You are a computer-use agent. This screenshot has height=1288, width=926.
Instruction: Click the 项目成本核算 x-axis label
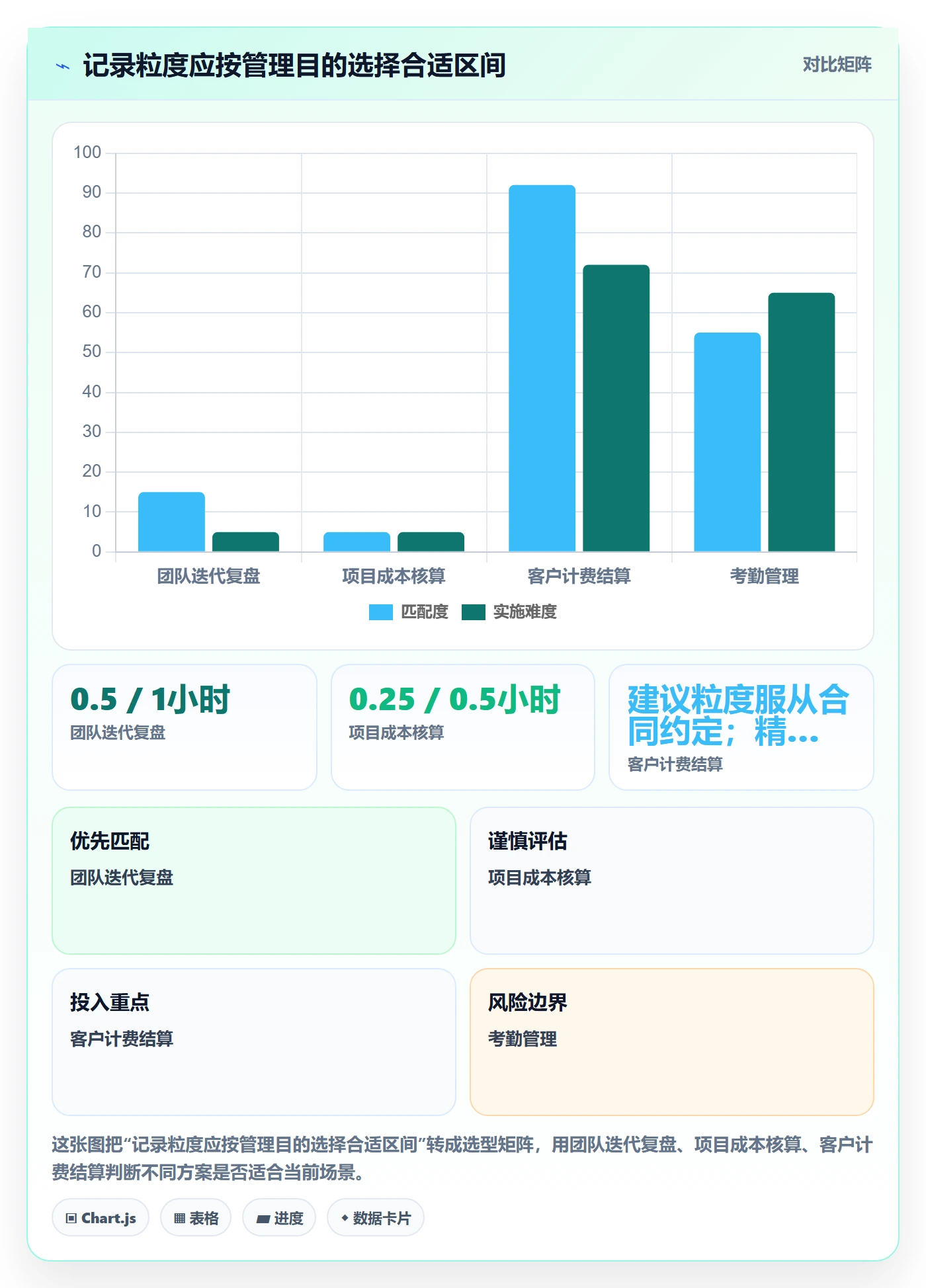coord(394,577)
